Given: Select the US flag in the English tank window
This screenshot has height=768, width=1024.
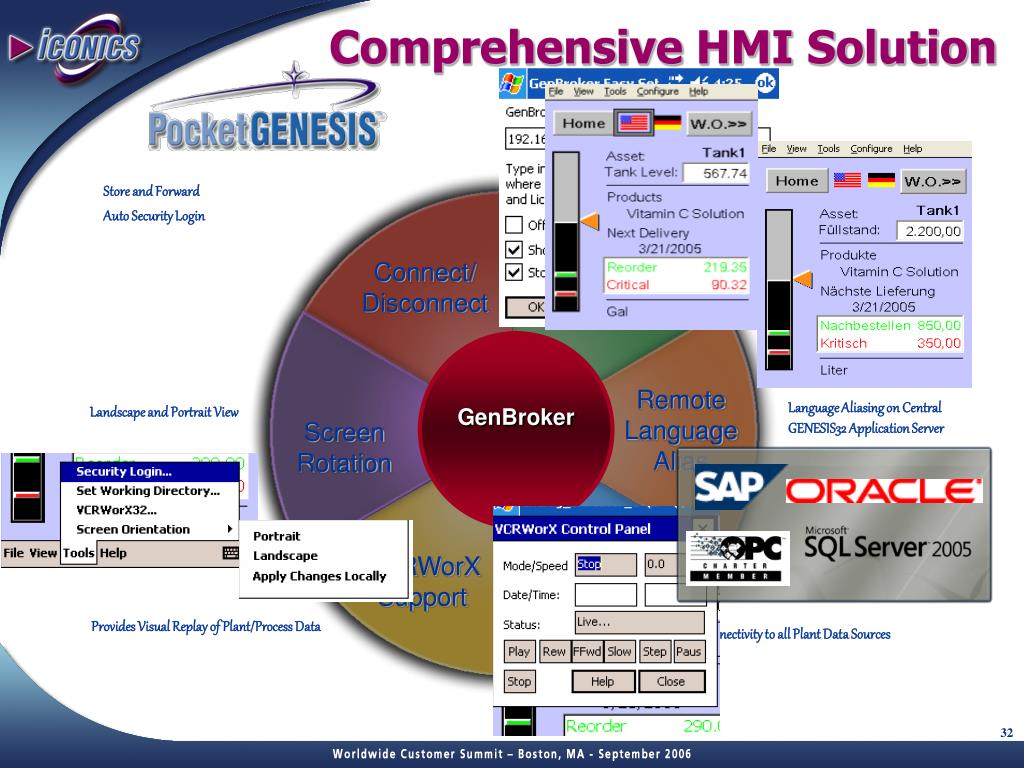Looking at the screenshot, I should point(633,123).
